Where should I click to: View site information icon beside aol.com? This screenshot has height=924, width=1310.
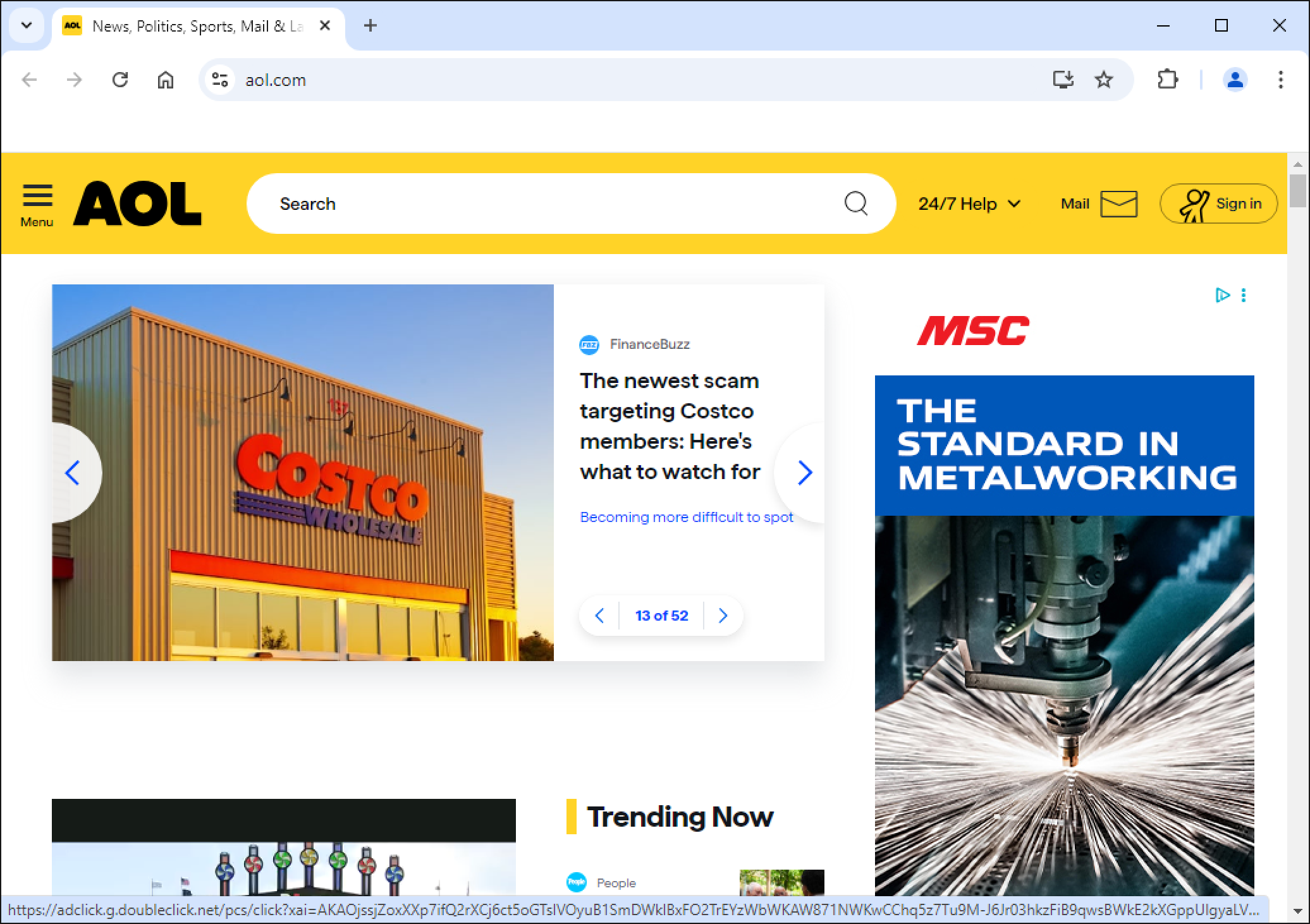220,80
